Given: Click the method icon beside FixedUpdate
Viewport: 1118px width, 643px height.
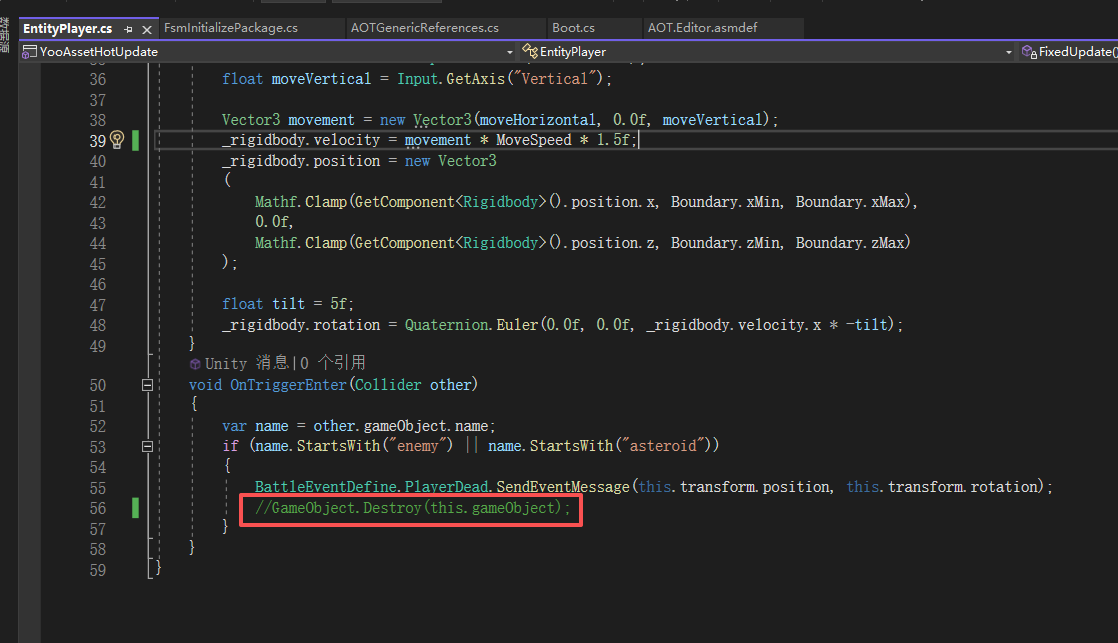Looking at the screenshot, I should [x=1029, y=51].
